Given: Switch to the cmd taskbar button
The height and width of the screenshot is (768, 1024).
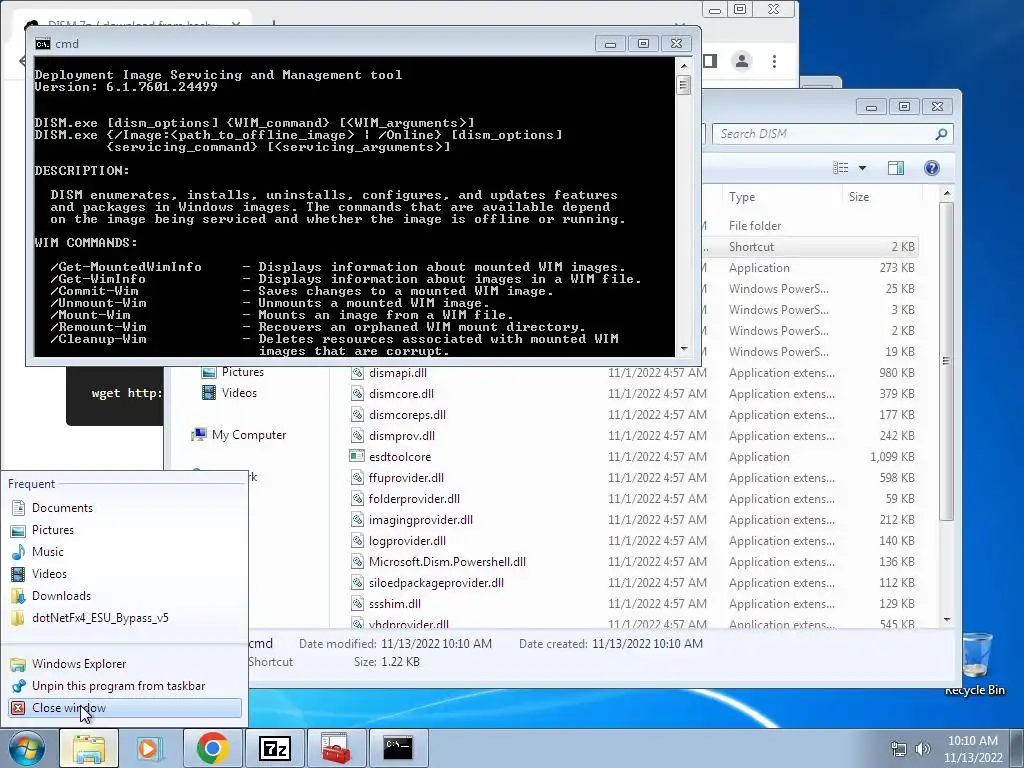Looking at the screenshot, I should pos(398,747).
